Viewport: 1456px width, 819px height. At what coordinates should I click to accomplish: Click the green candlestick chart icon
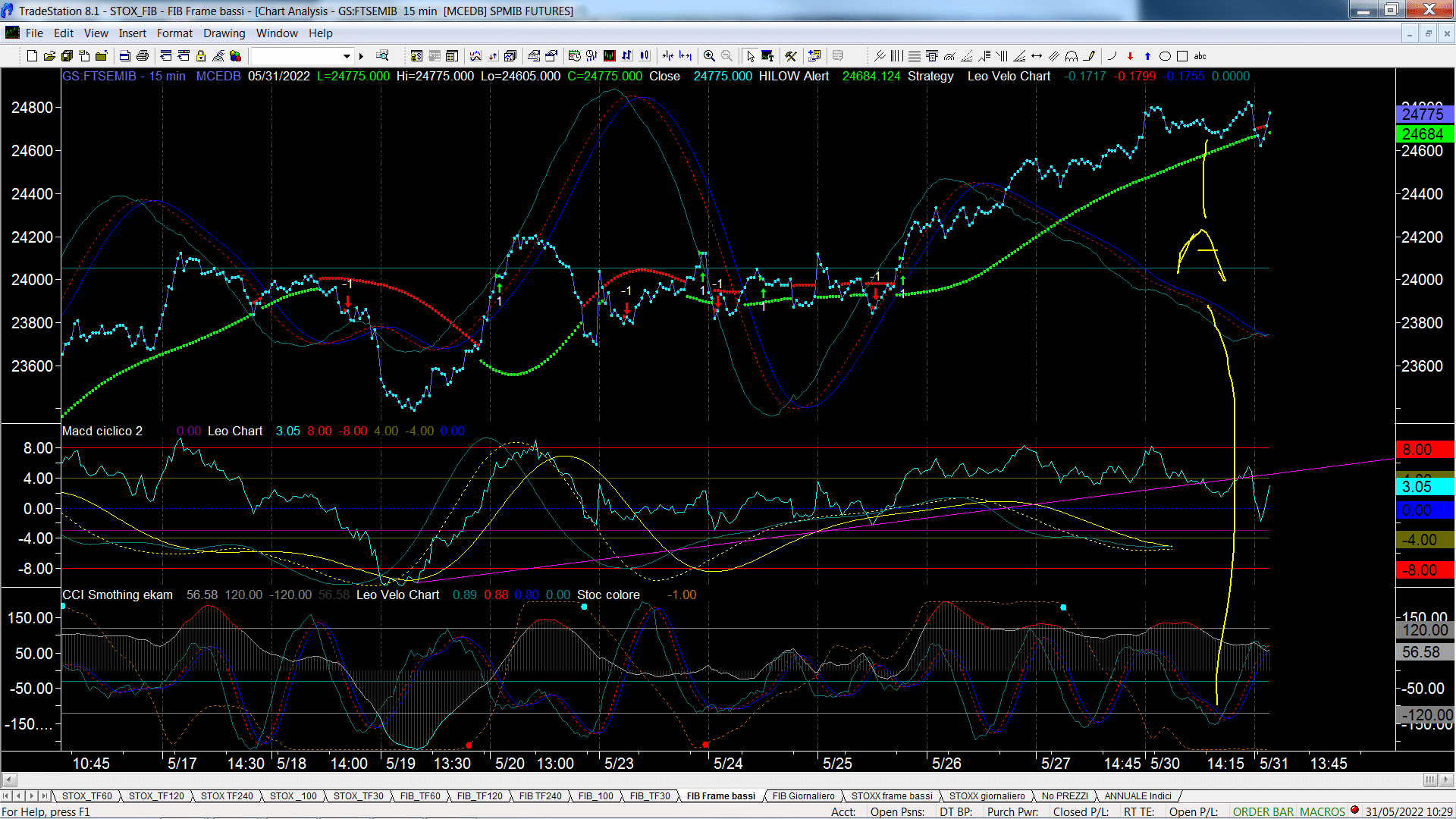(x=609, y=56)
